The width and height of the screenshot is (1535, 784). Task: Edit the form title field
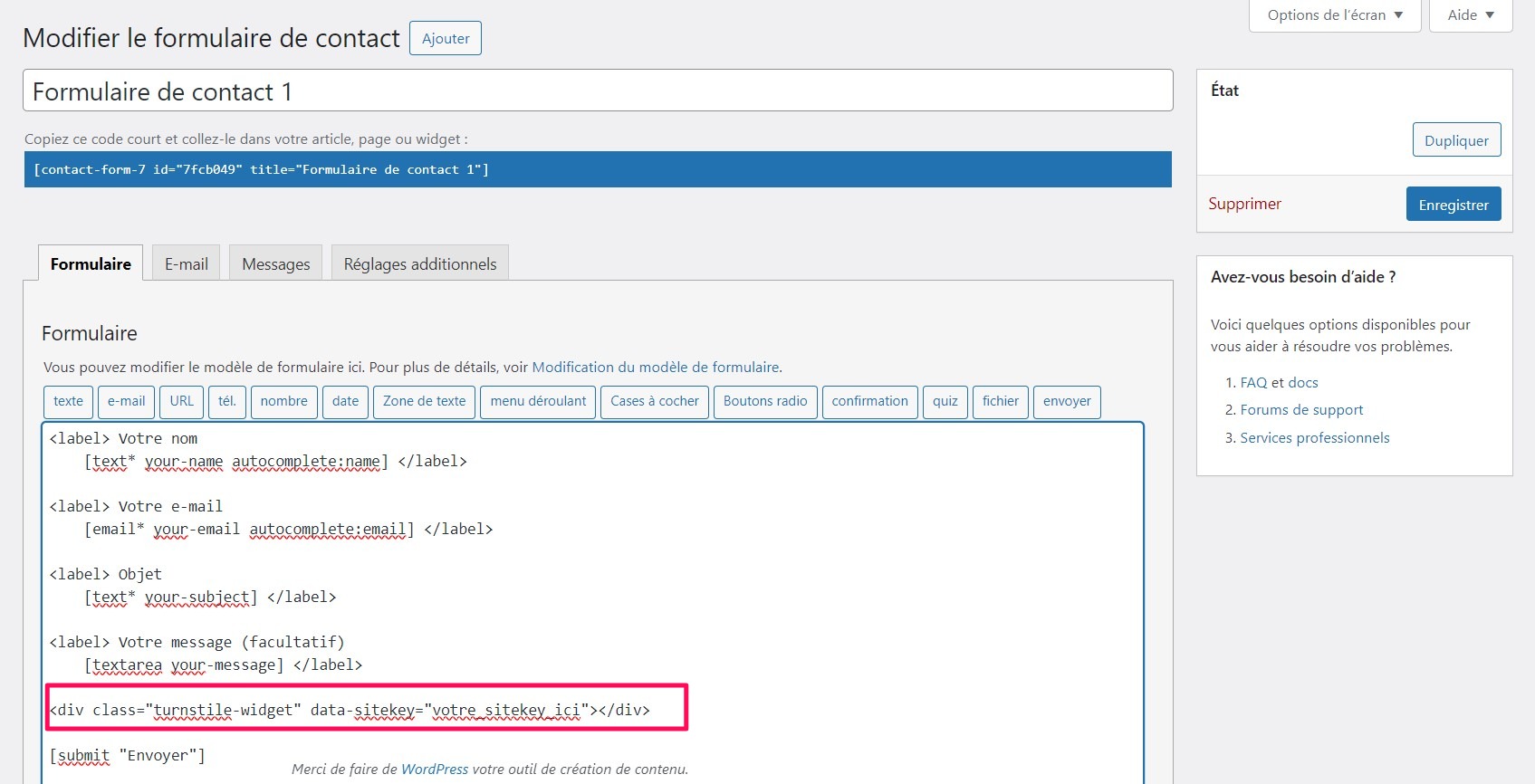[x=598, y=91]
